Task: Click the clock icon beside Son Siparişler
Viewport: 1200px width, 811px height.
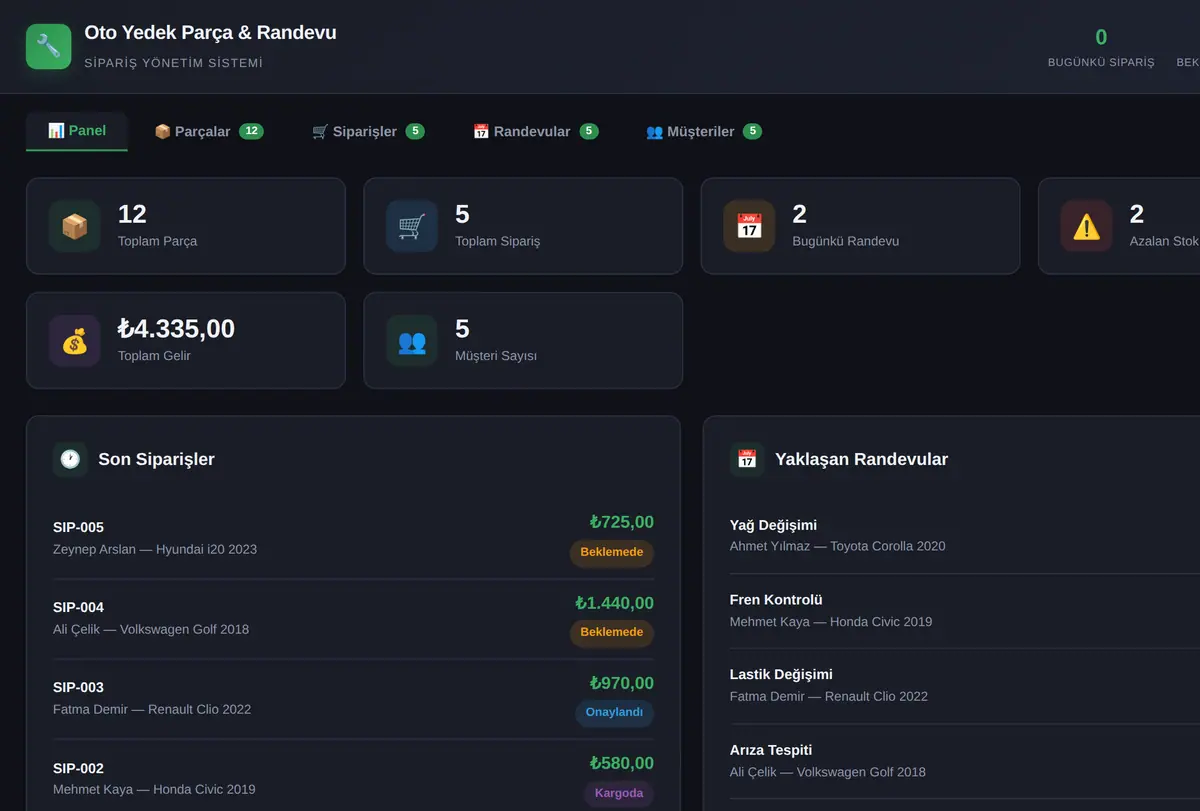Action: point(70,459)
